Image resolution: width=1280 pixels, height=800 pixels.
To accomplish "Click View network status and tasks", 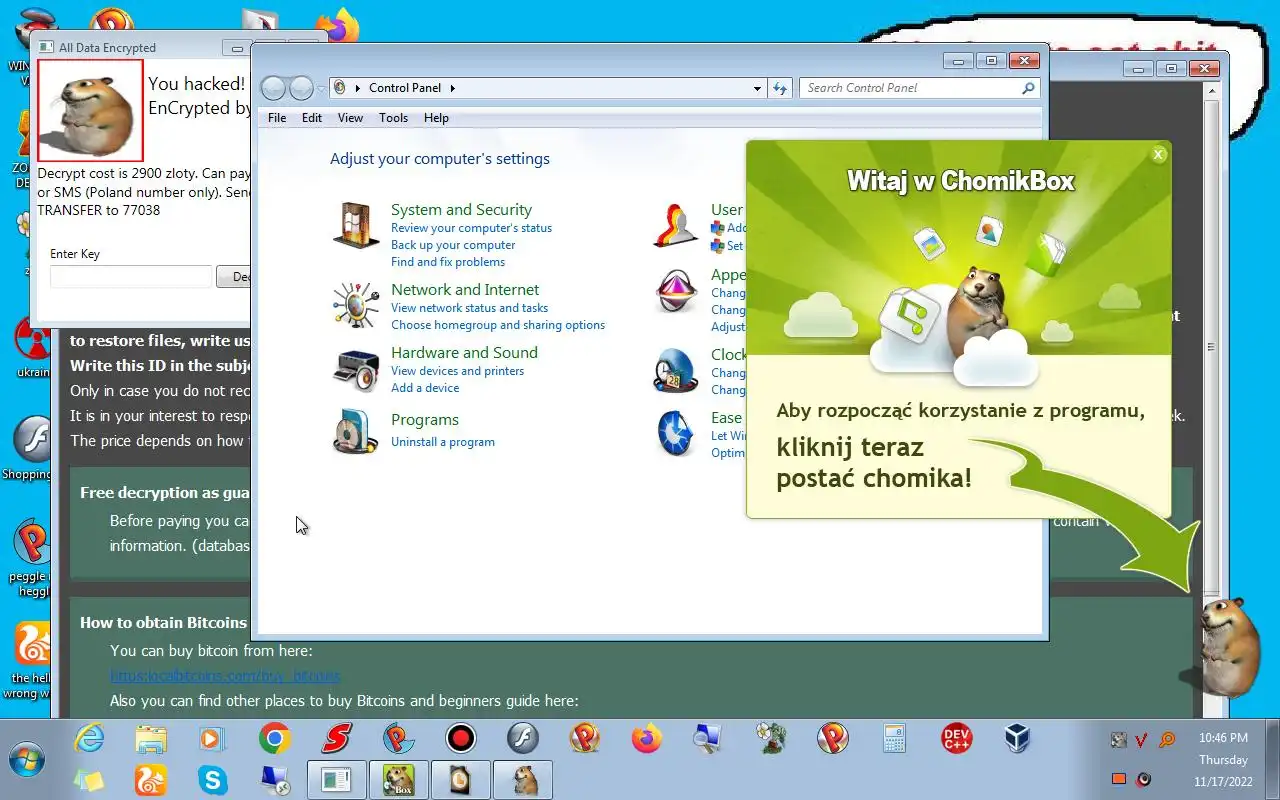I will pos(469,308).
